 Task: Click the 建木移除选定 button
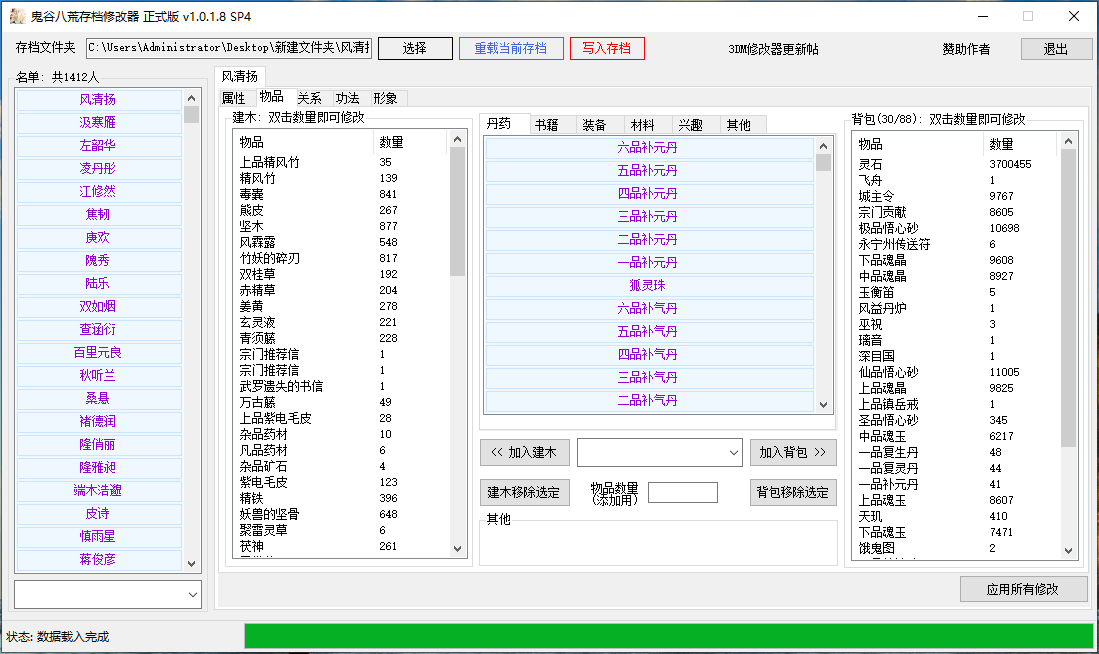pyautogui.click(x=524, y=493)
